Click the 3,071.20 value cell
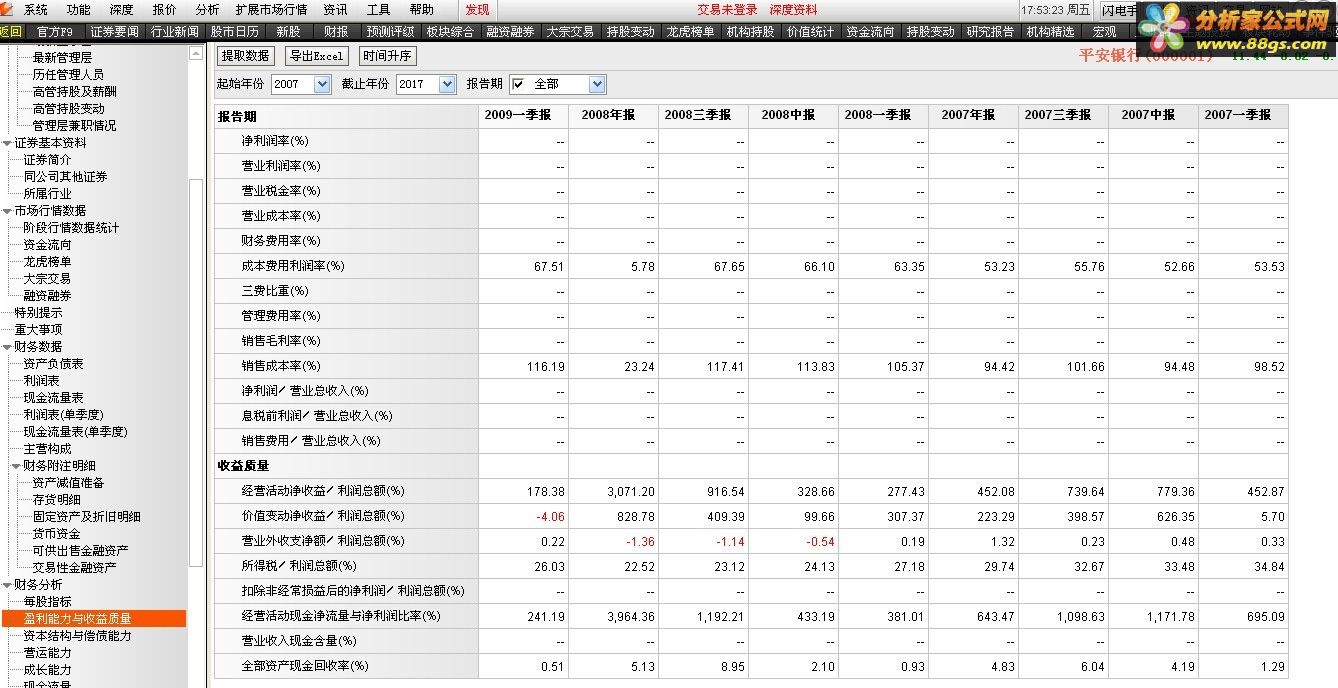This screenshot has width=1338, height=688. (613, 492)
